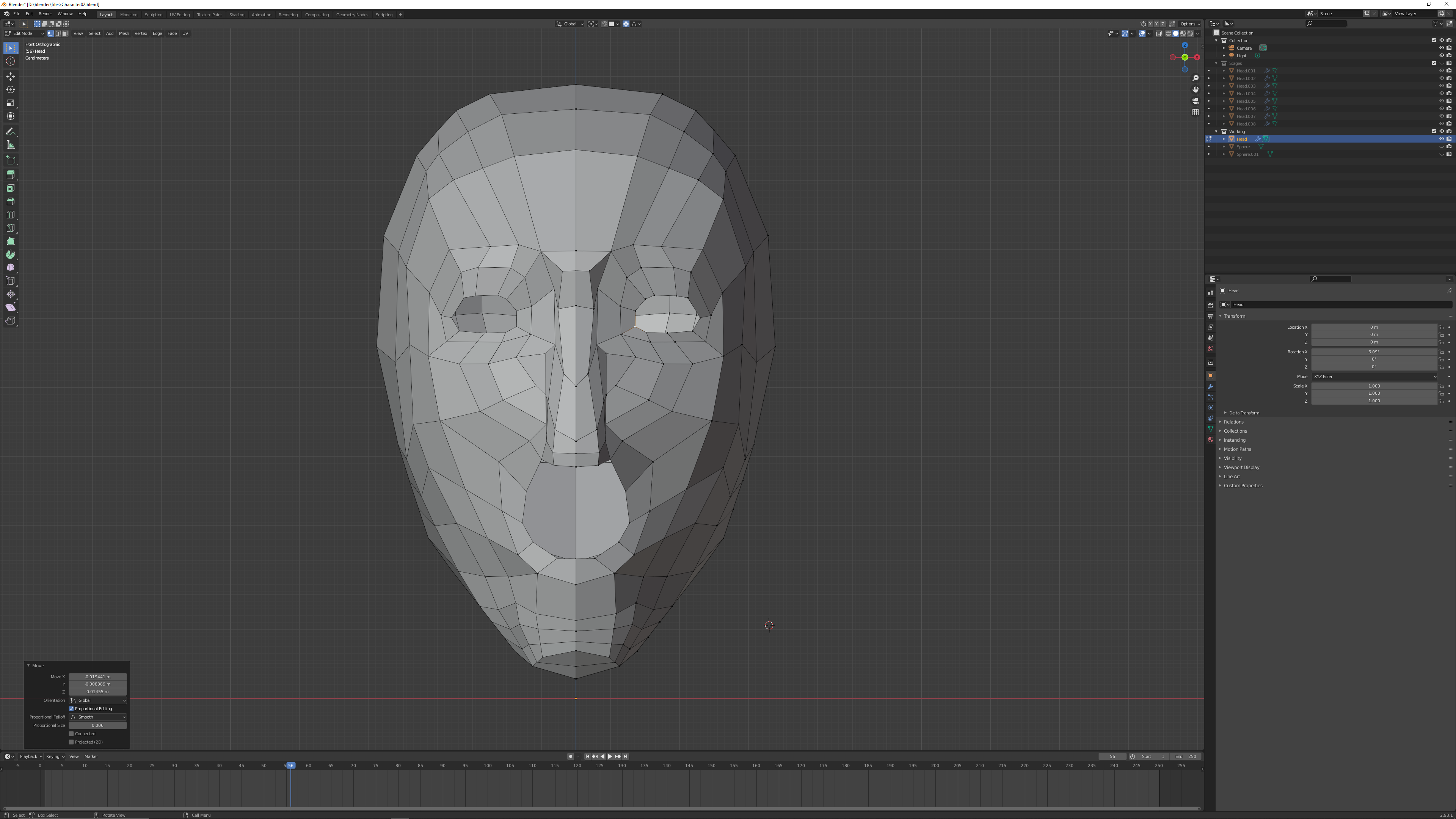Image resolution: width=1456 pixels, height=819 pixels.
Task: Open Proportional Falloff Smooth dropdown
Action: (x=98, y=717)
